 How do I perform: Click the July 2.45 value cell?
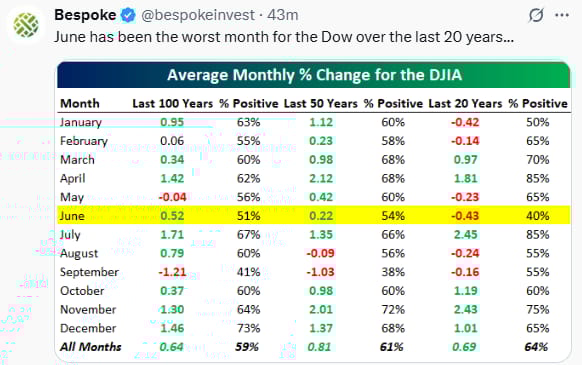(x=465, y=234)
